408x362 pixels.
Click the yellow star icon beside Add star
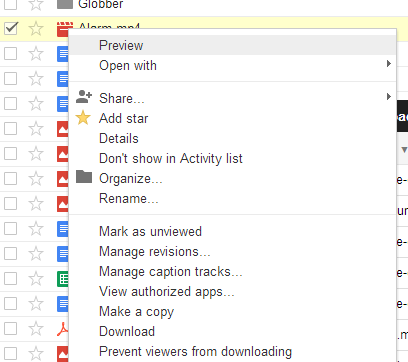click(83, 118)
